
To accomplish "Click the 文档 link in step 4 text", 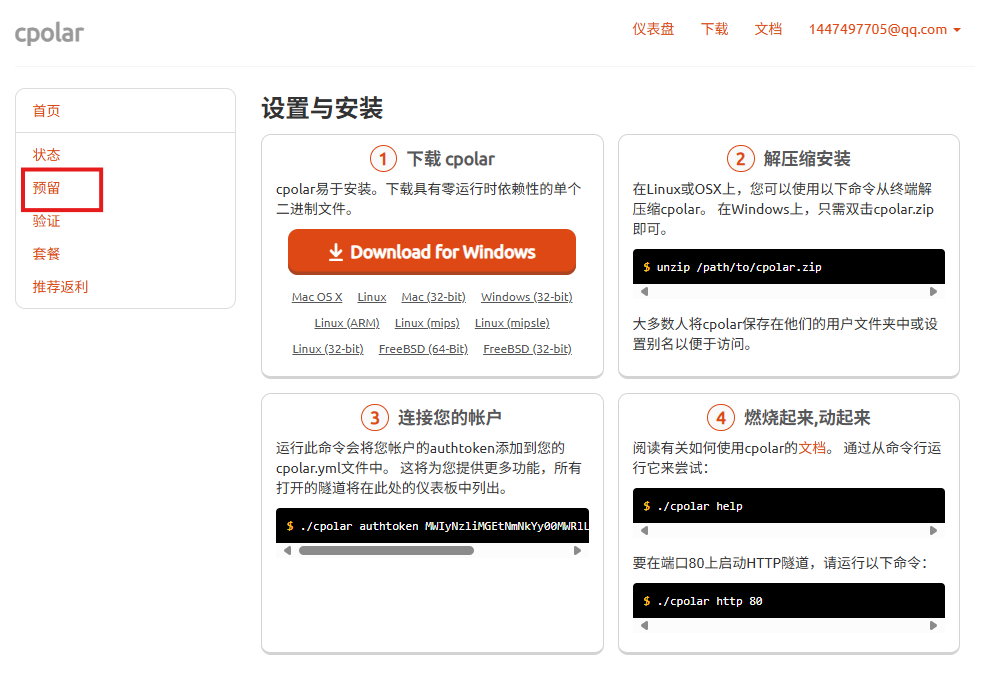I will [x=812, y=448].
